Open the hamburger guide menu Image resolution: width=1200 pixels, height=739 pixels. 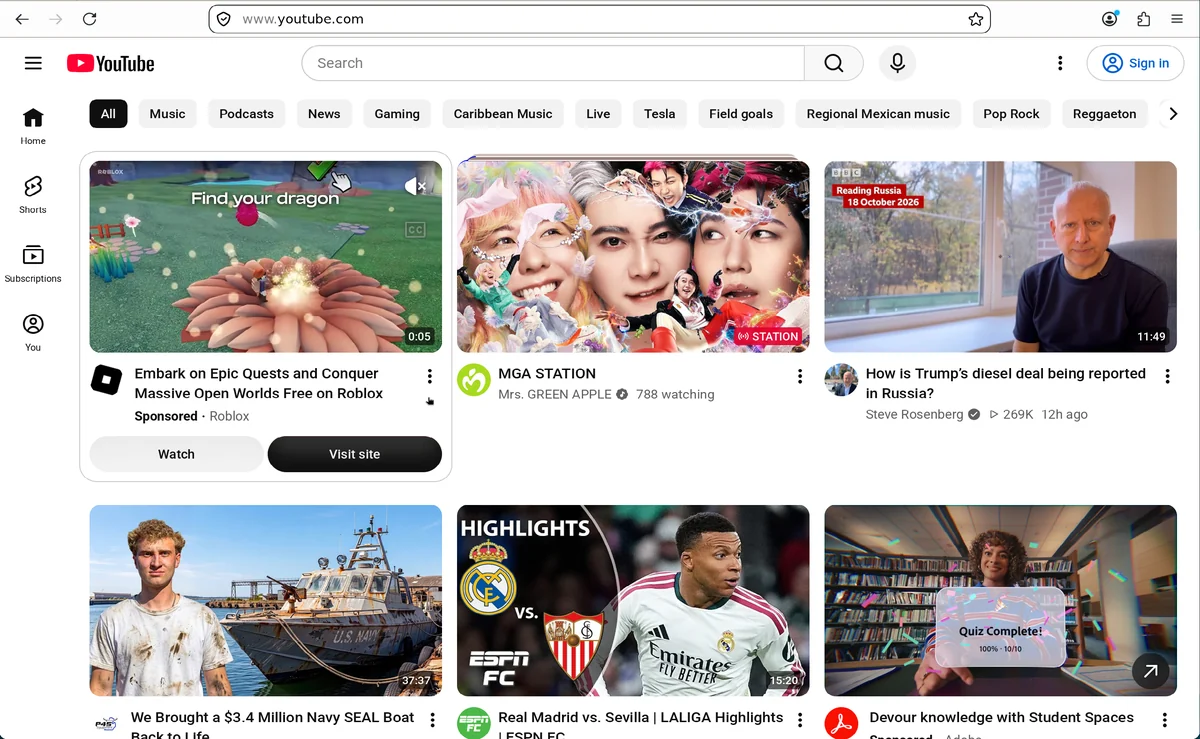coord(33,63)
